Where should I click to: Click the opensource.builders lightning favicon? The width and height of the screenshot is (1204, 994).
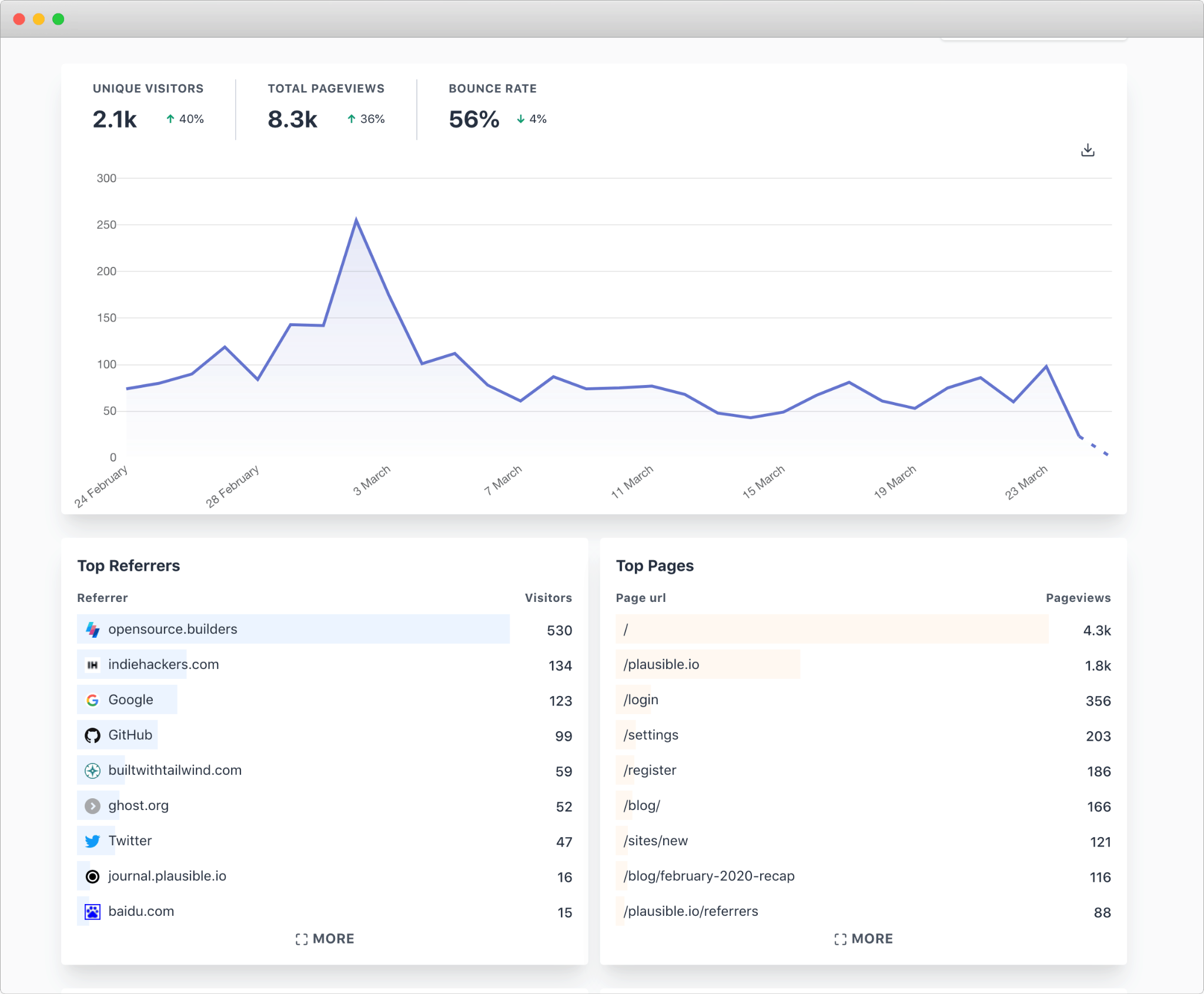point(93,629)
